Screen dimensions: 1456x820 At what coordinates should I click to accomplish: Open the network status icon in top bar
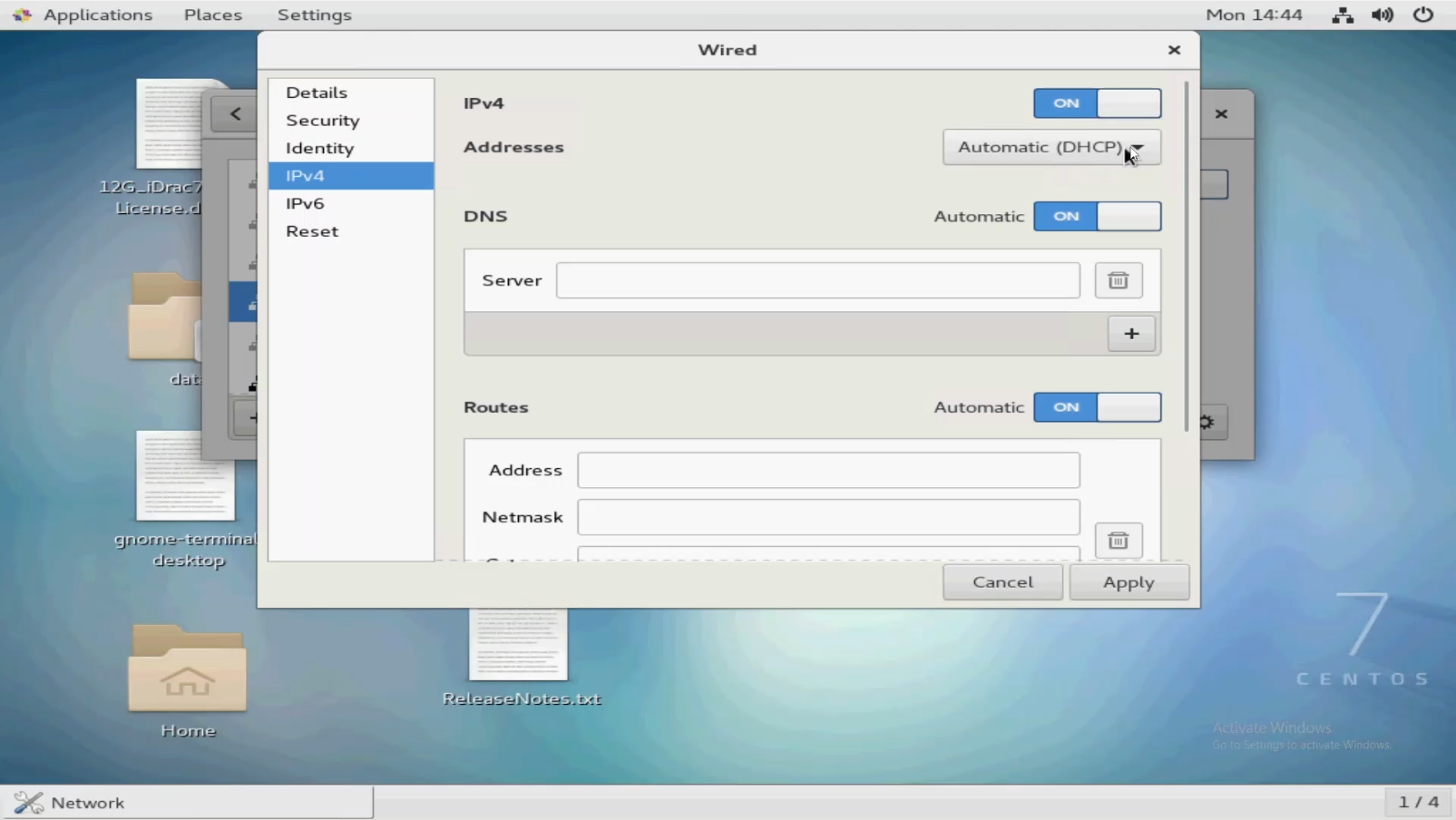pyautogui.click(x=1342, y=15)
